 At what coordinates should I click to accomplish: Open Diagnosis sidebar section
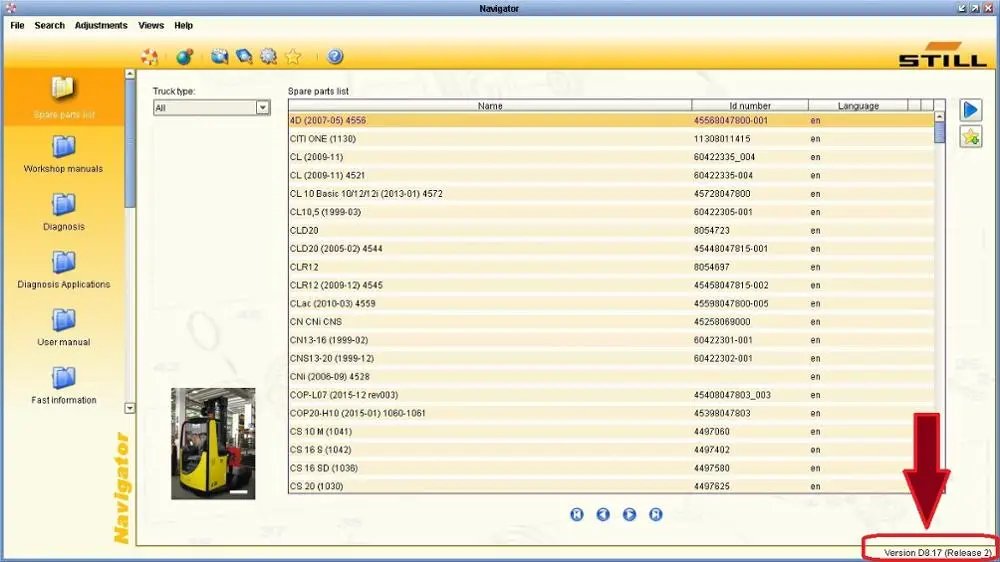pos(64,212)
